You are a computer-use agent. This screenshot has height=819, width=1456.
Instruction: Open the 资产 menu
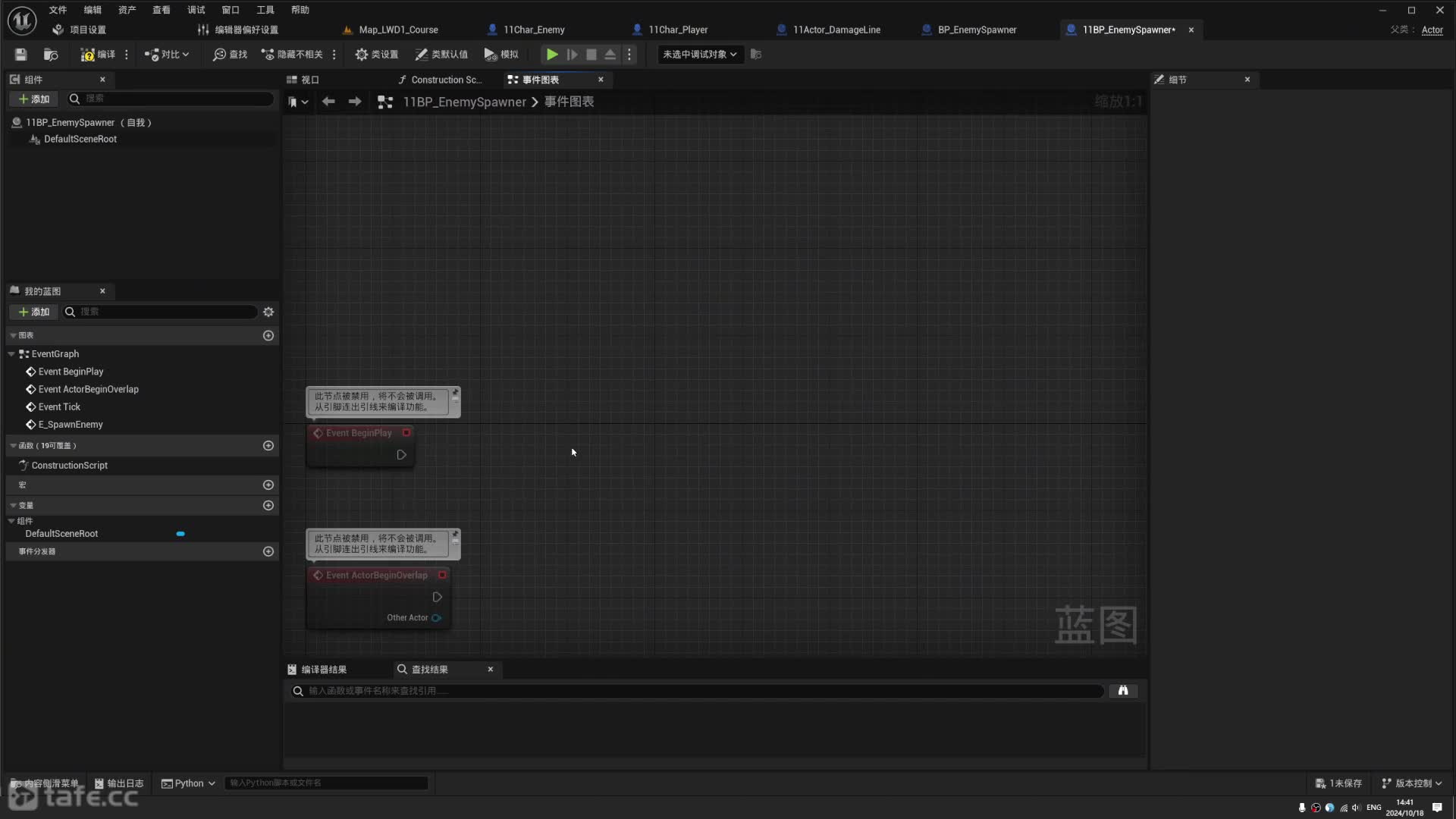(x=127, y=10)
